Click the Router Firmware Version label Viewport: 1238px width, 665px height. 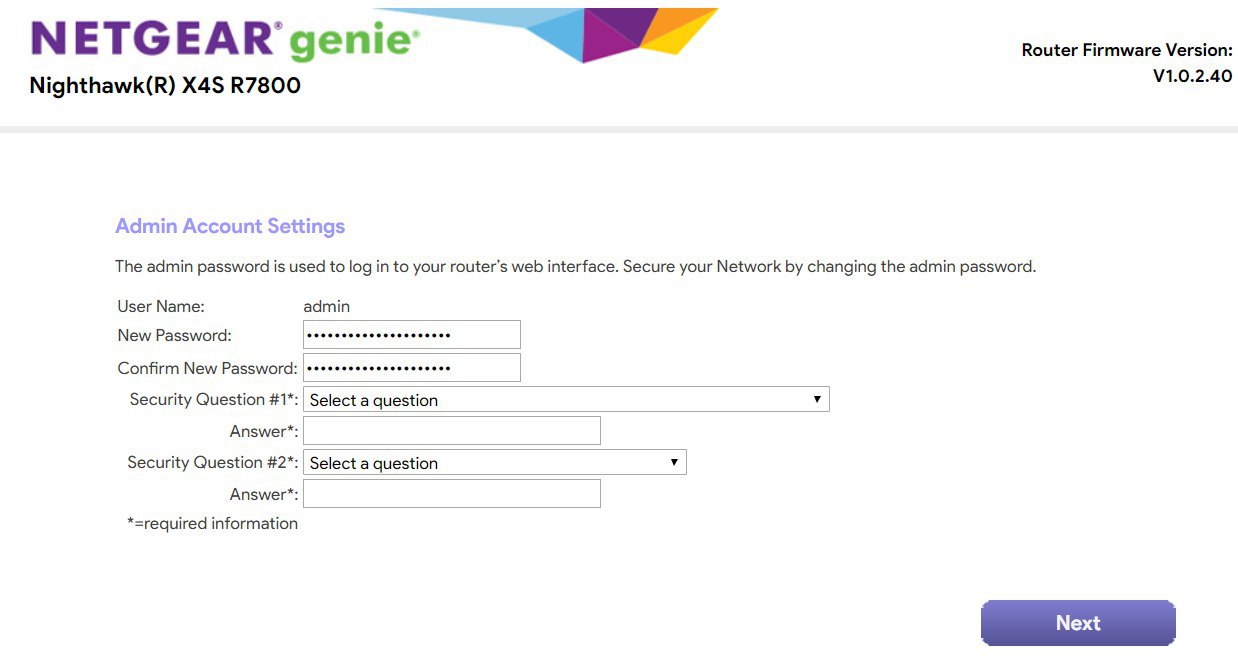pos(1127,50)
